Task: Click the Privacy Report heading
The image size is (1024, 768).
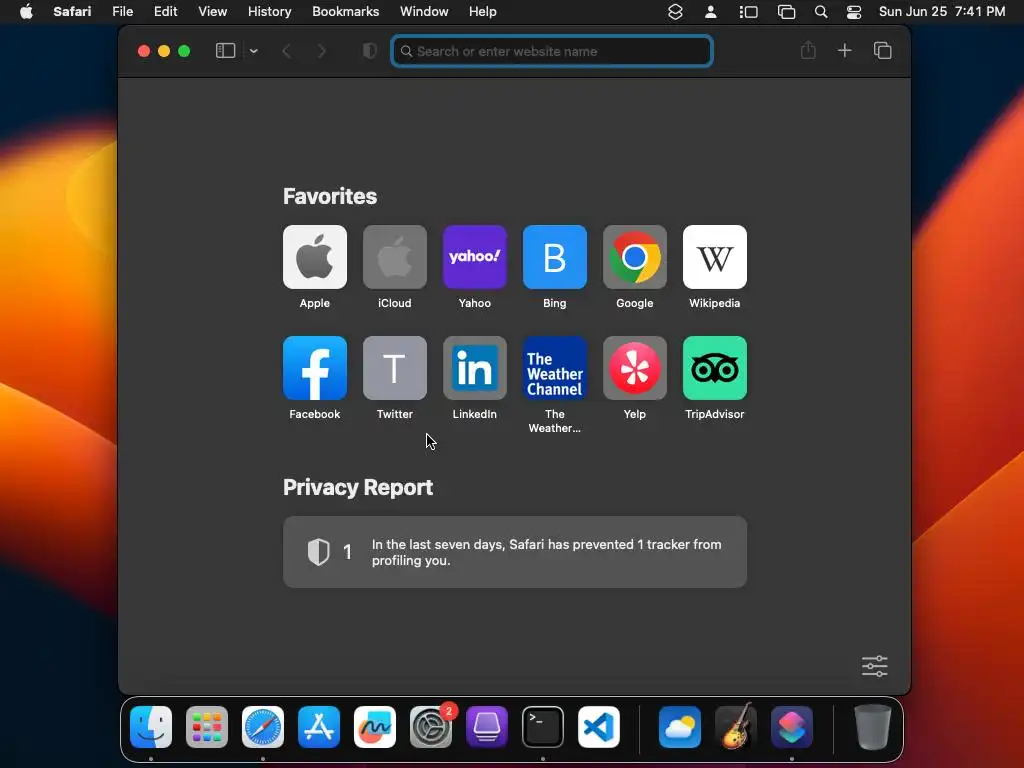Action: 358,487
